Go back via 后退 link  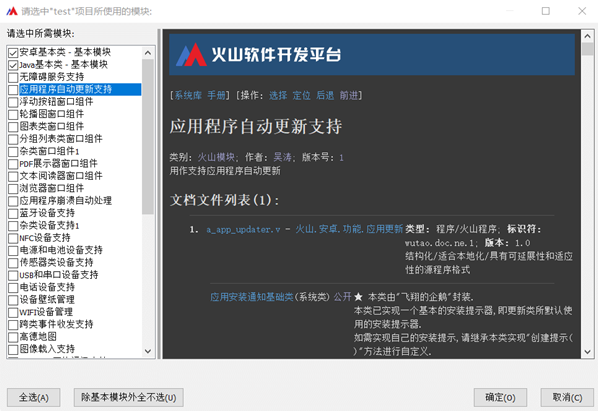click(325, 95)
